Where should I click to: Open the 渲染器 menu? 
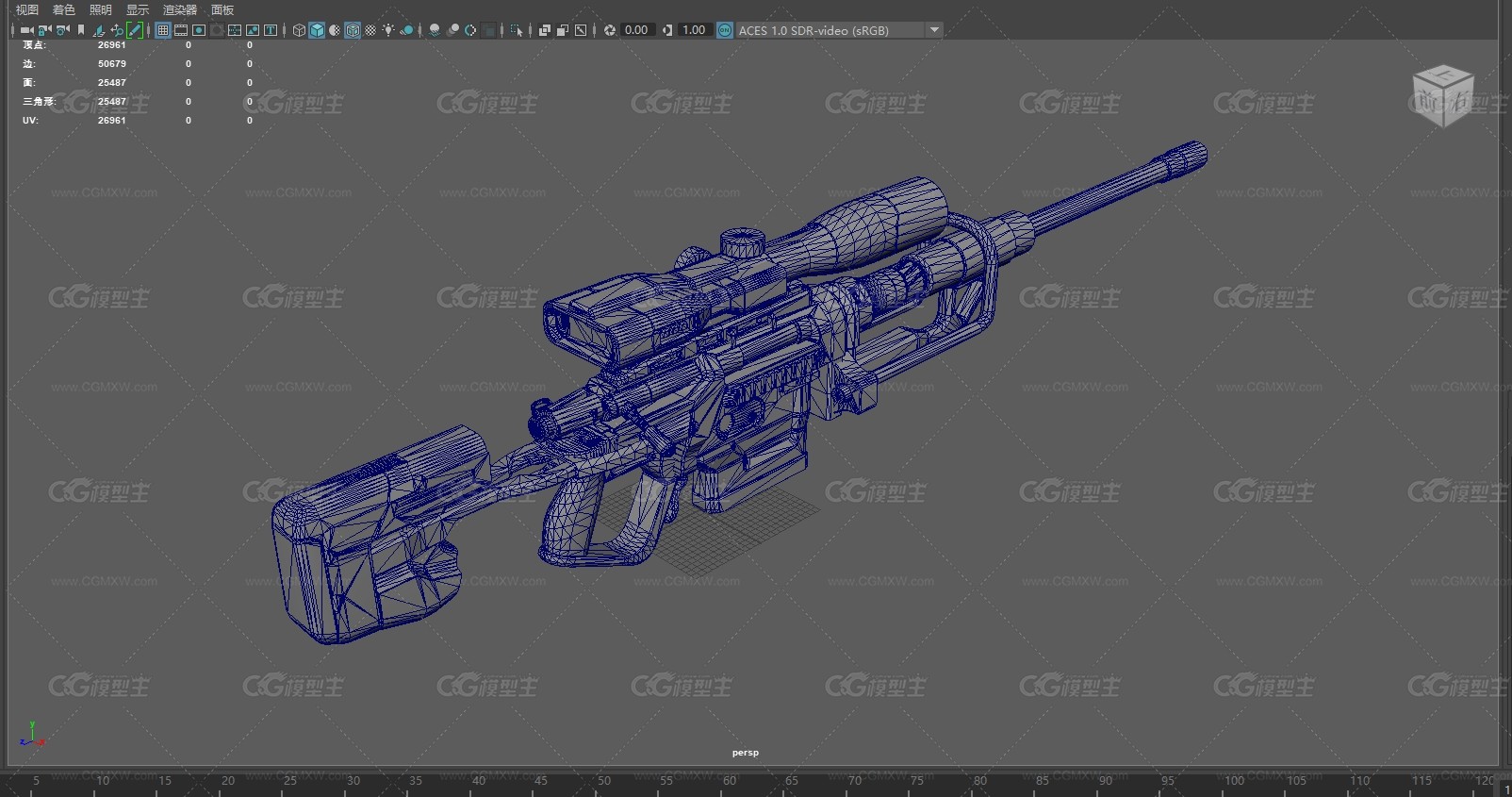(x=180, y=9)
